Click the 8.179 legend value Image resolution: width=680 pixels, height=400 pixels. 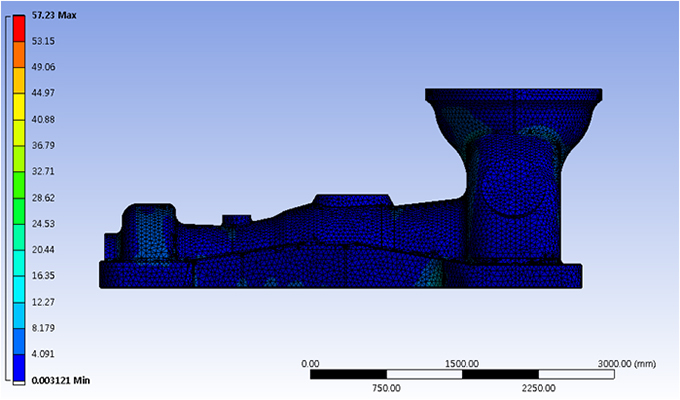click(43, 328)
